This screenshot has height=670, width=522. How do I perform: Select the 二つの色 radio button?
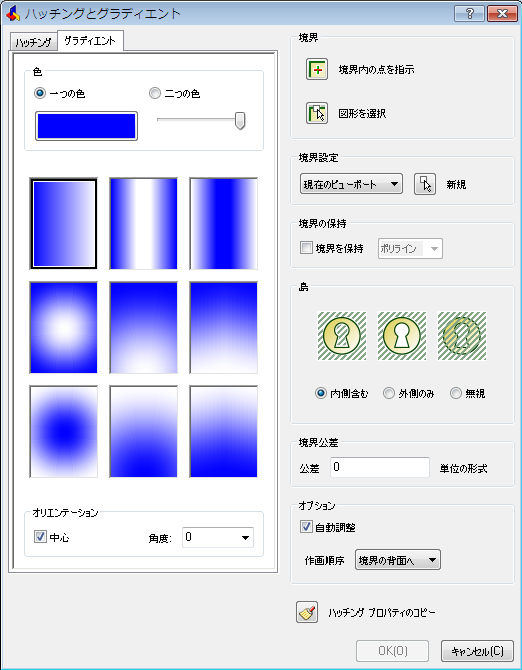click(155, 93)
